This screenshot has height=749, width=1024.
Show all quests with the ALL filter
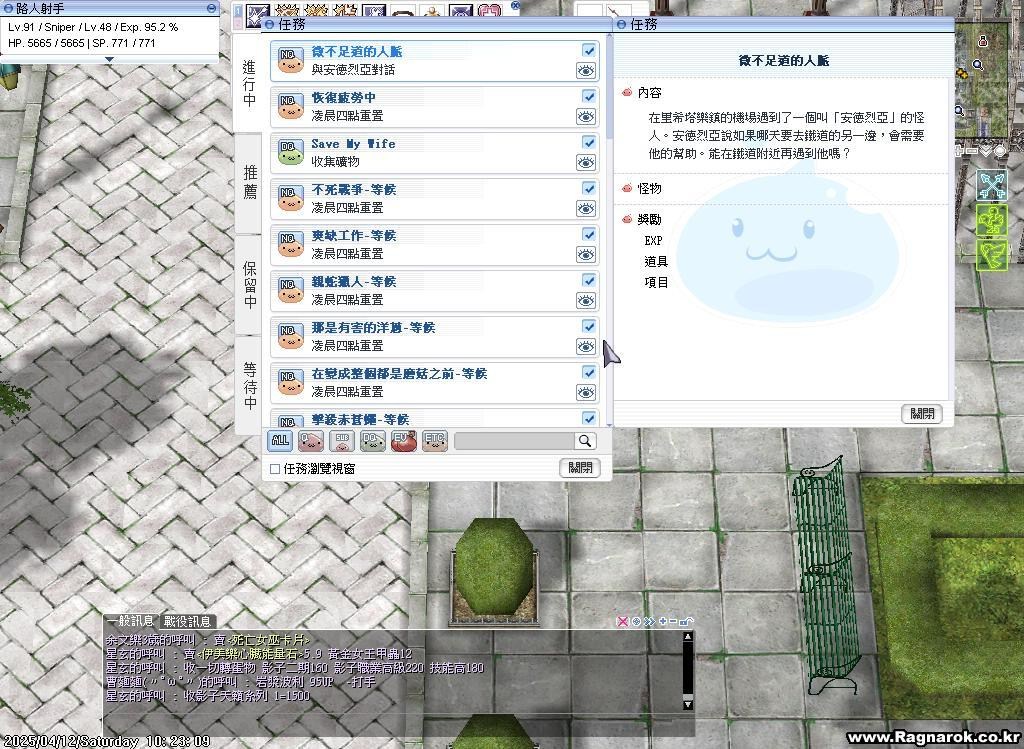pyautogui.click(x=280, y=441)
